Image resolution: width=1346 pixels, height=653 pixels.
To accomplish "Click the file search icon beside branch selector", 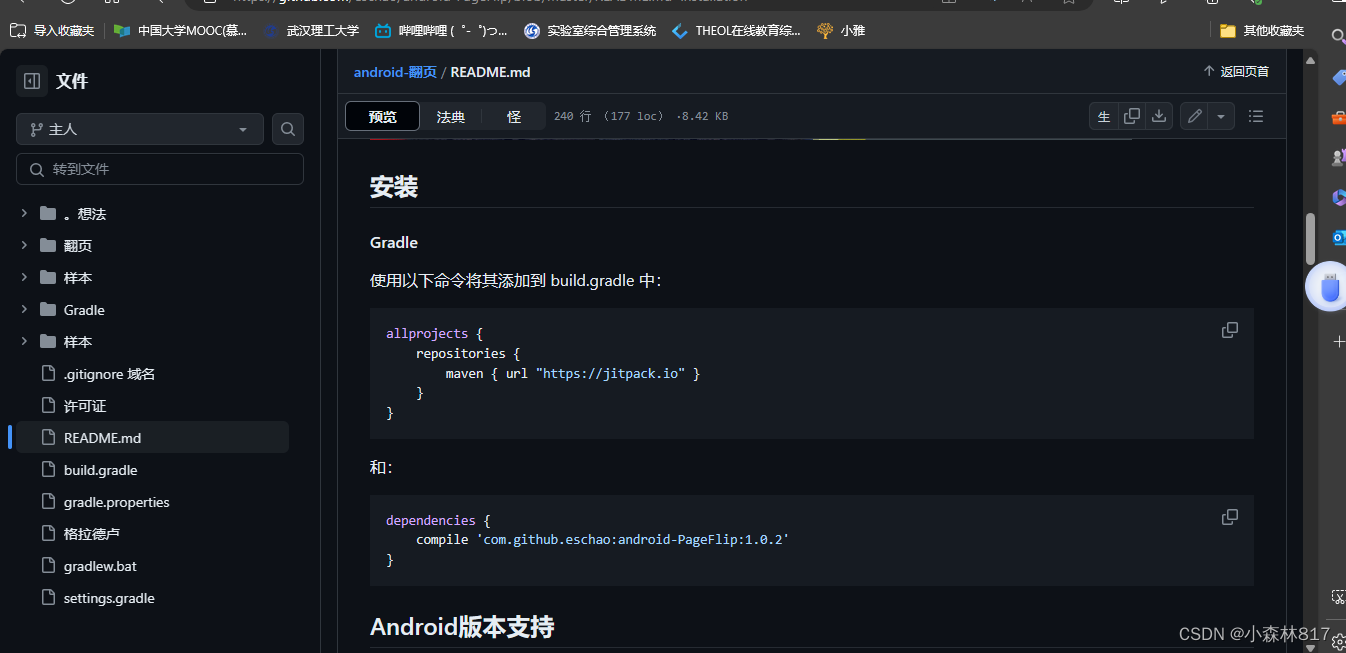I will [287, 129].
